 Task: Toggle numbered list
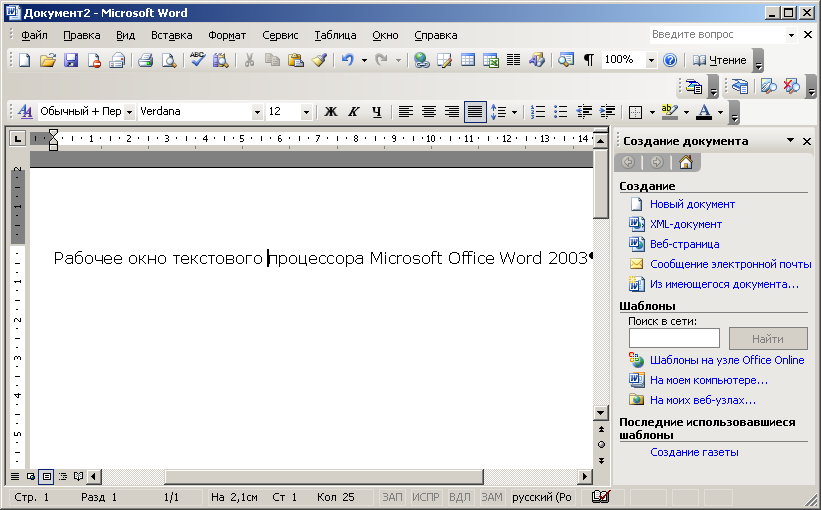pos(538,112)
